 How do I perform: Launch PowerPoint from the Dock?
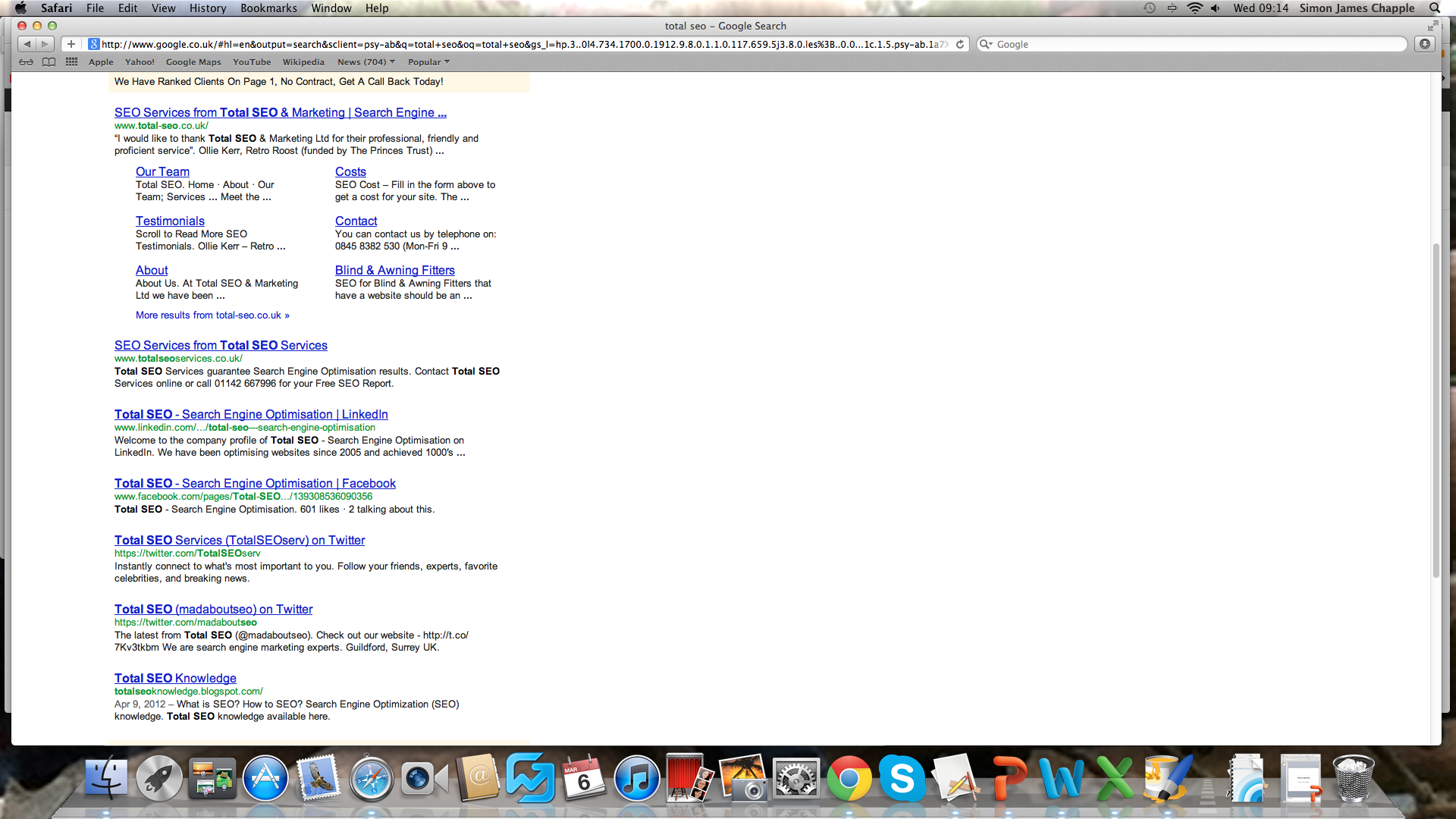[x=1009, y=778]
